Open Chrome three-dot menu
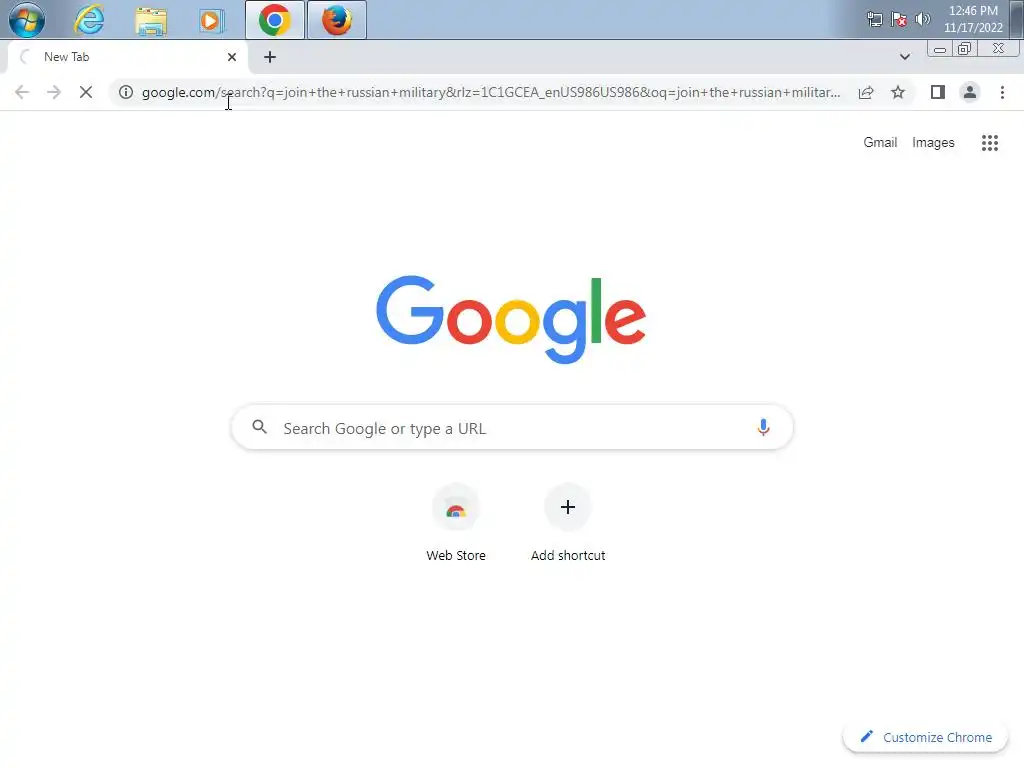1024x768 pixels. pos(1002,92)
